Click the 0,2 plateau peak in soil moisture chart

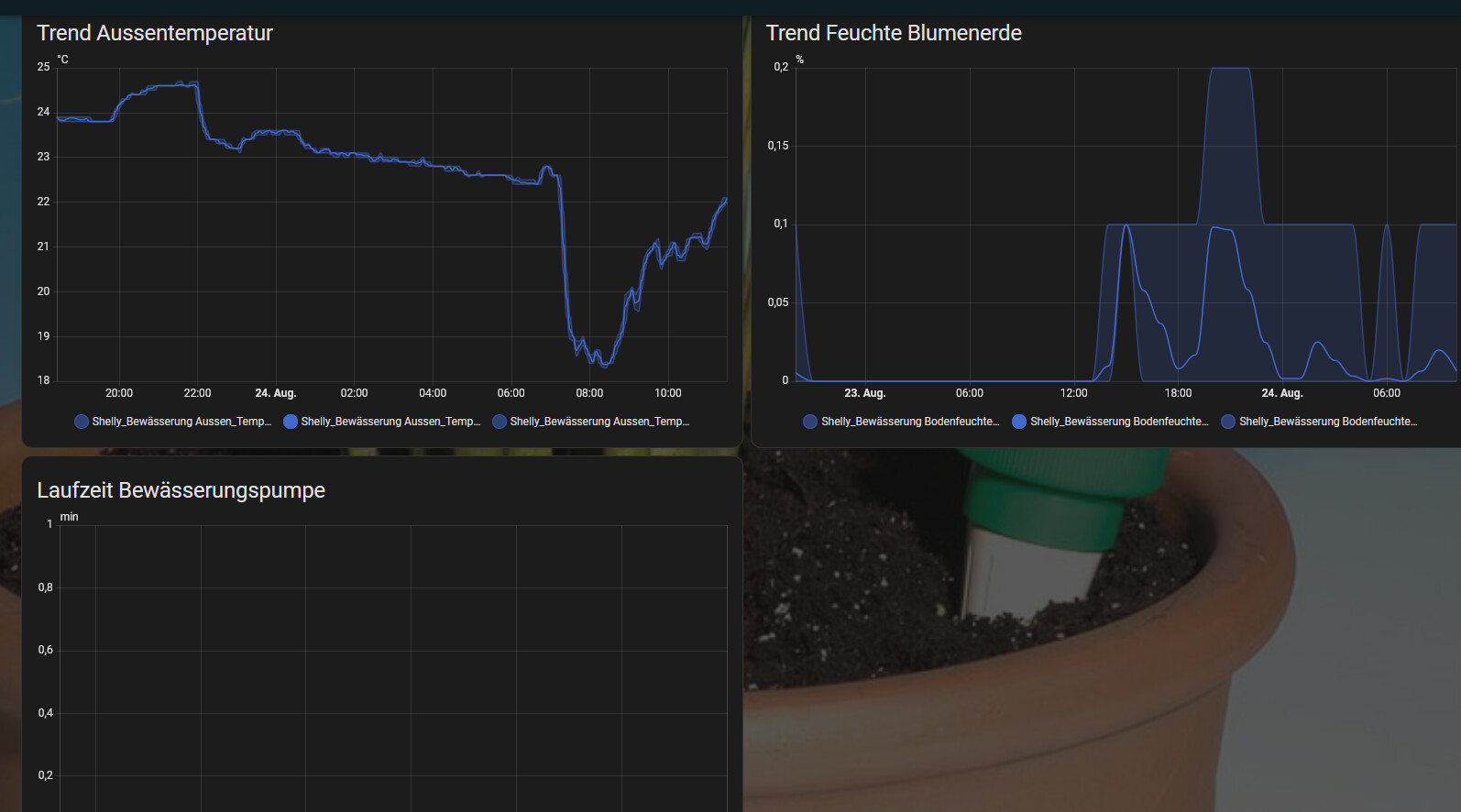click(1229, 69)
